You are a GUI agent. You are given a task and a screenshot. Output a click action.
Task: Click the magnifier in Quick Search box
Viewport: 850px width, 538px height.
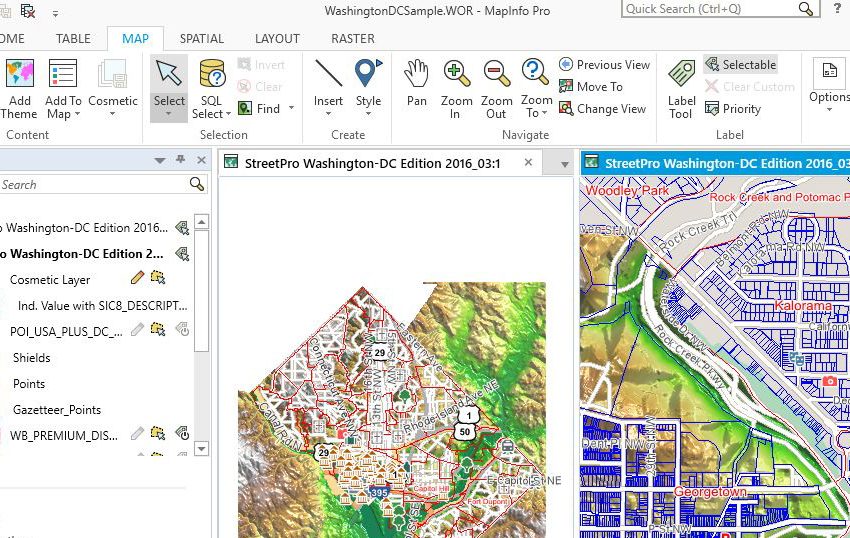pyautogui.click(x=806, y=9)
